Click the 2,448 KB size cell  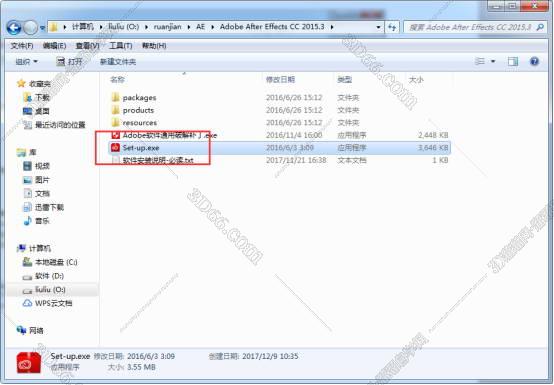[433, 135]
